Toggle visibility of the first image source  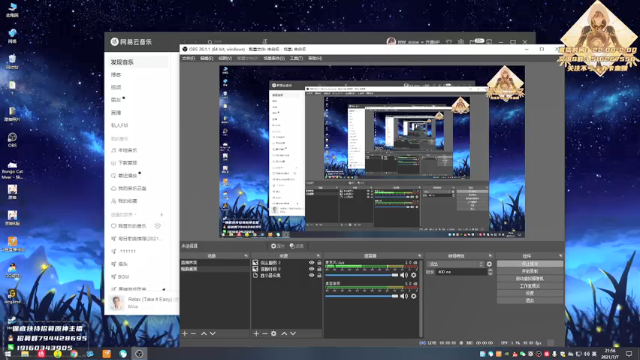(311, 262)
